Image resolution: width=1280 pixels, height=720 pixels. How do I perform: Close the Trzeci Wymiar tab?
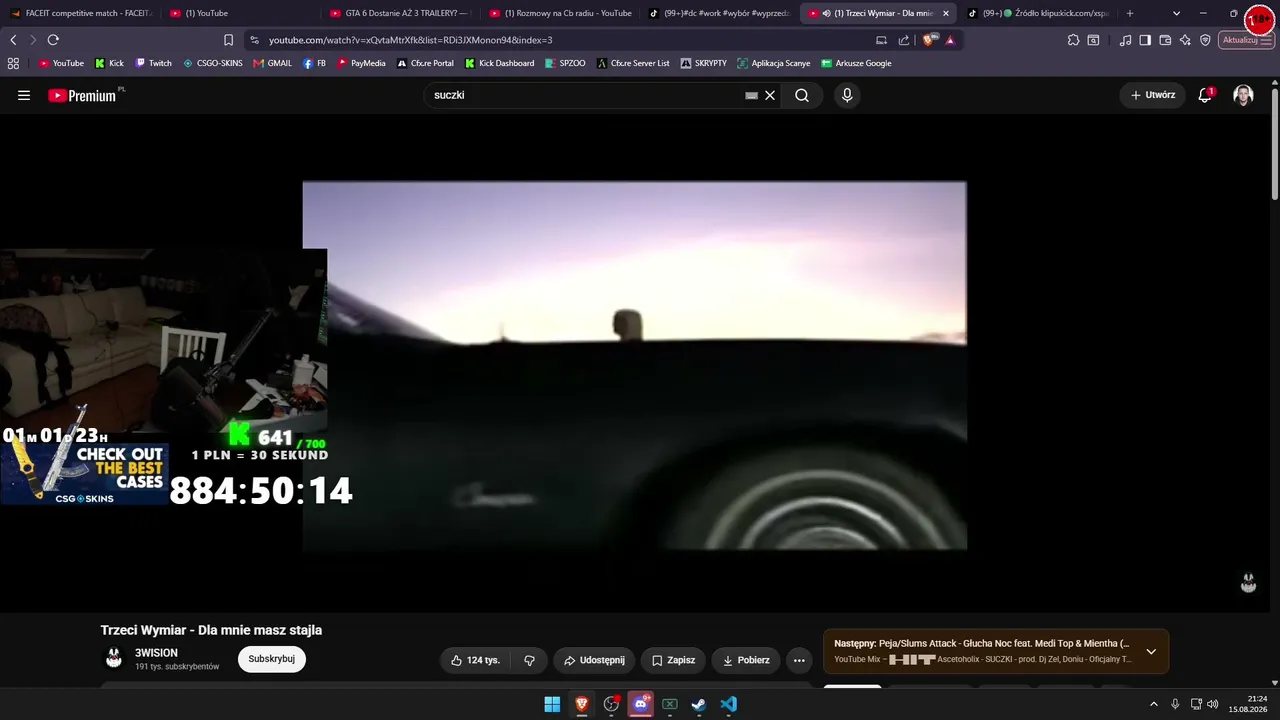click(x=946, y=13)
